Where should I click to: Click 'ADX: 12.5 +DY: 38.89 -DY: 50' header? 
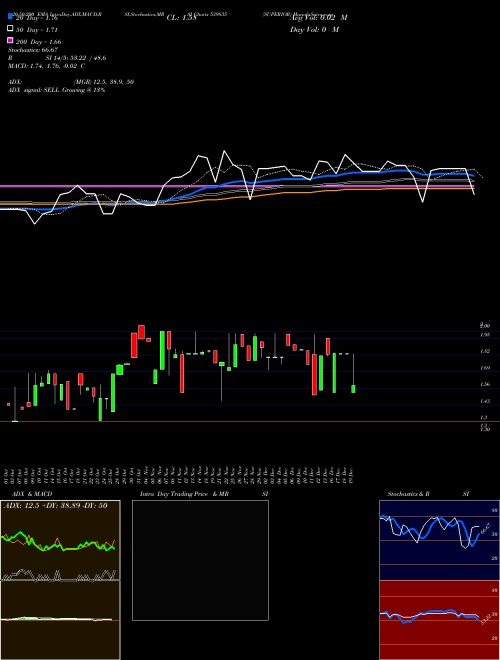[x=55, y=505]
